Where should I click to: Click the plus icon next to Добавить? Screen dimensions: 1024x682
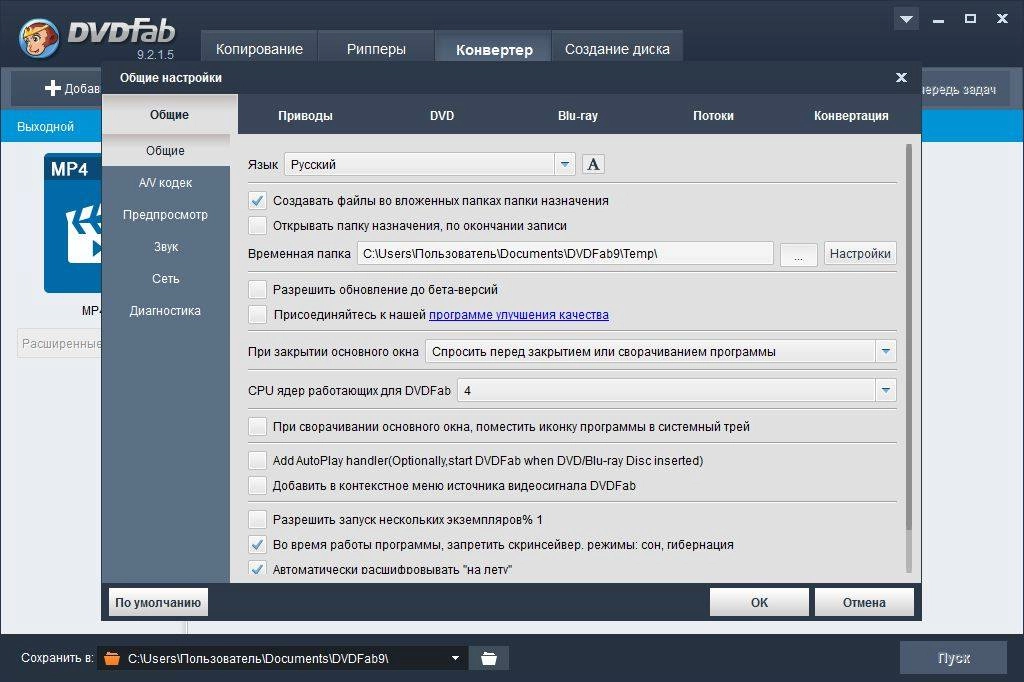coord(53,88)
